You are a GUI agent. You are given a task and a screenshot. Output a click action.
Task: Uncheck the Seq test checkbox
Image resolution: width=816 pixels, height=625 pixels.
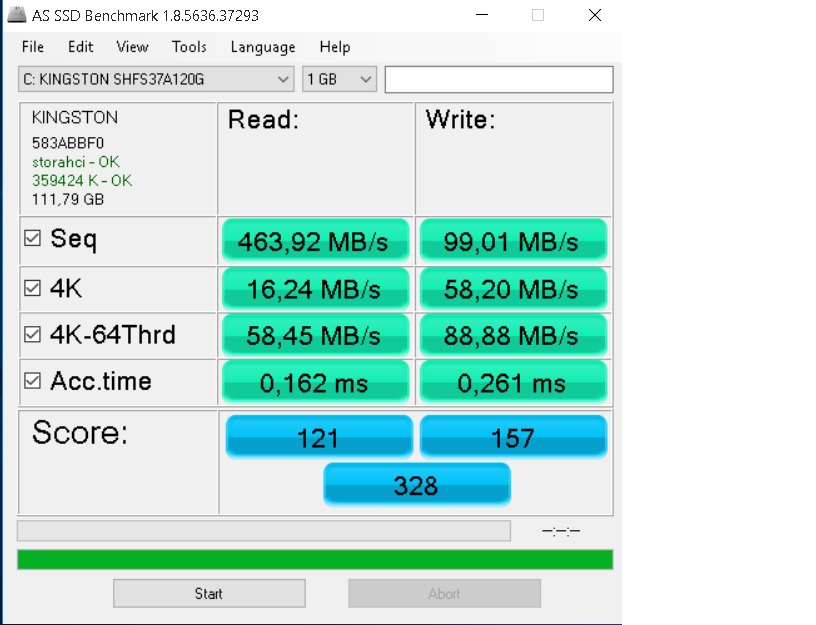[x=32, y=238]
